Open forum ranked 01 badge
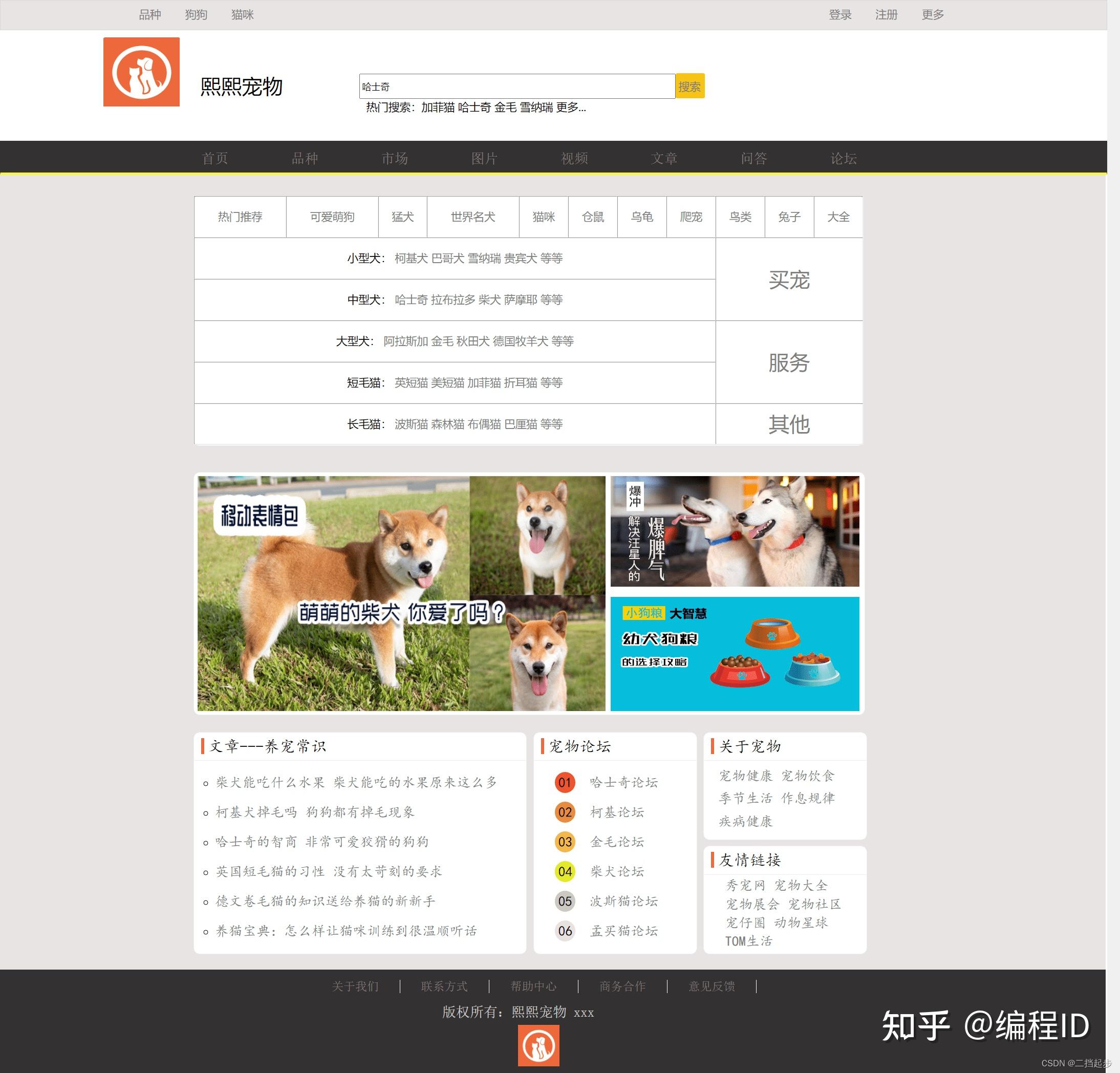 [565, 782]
